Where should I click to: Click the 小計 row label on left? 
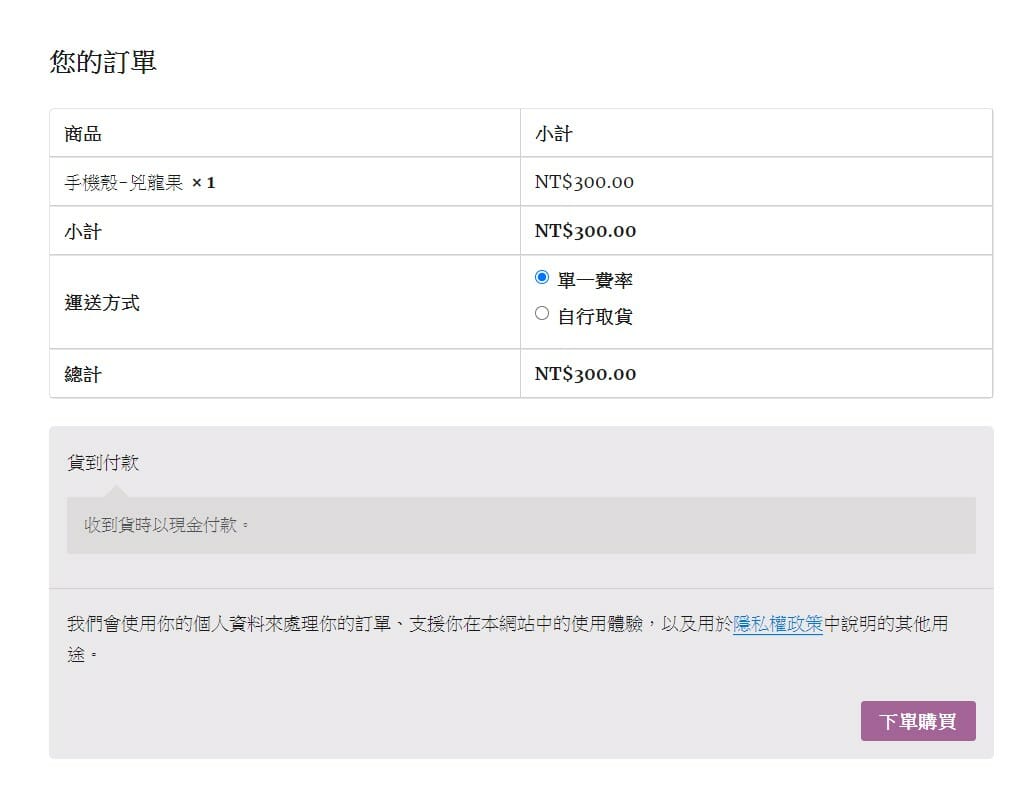tap(83, 232)
